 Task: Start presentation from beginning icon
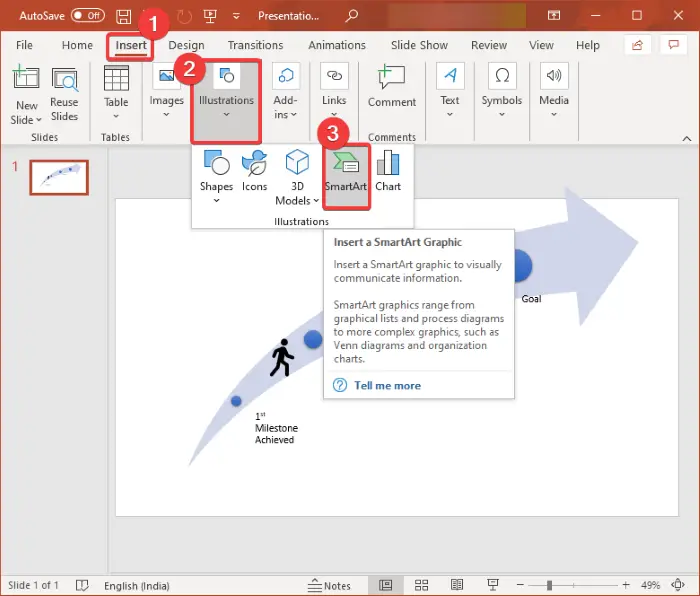point(210,16)
